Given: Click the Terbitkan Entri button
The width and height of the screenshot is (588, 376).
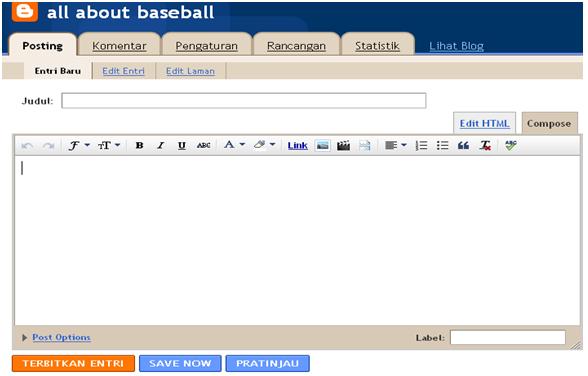Looking at the screenshot, I should click(73, 363).
